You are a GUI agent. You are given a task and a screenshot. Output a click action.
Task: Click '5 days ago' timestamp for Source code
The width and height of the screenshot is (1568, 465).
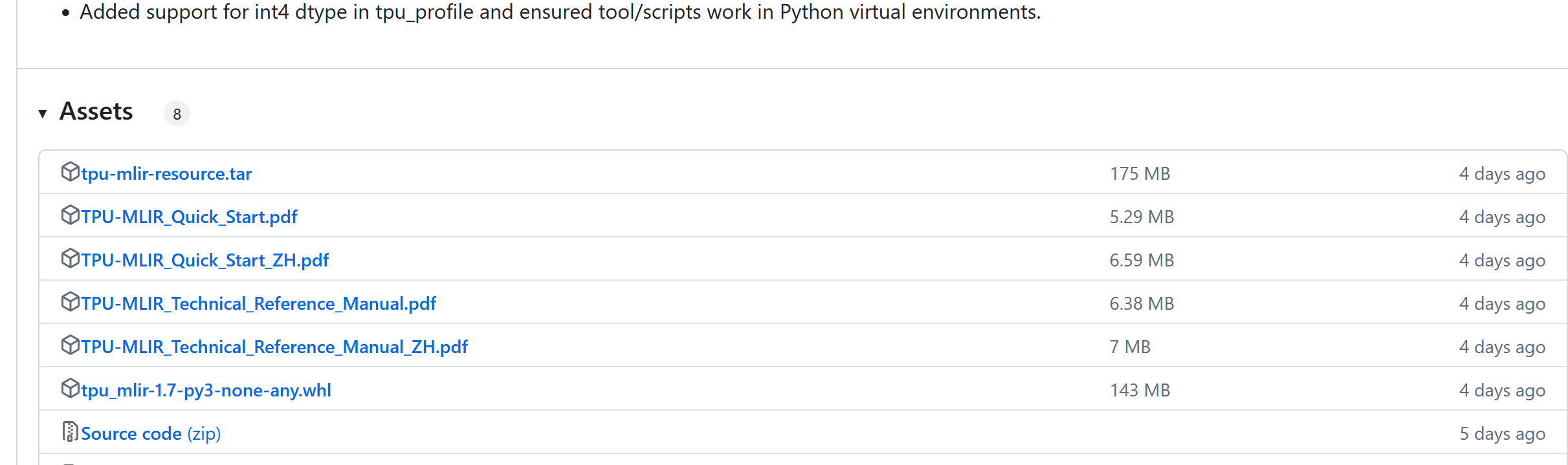1502,434
